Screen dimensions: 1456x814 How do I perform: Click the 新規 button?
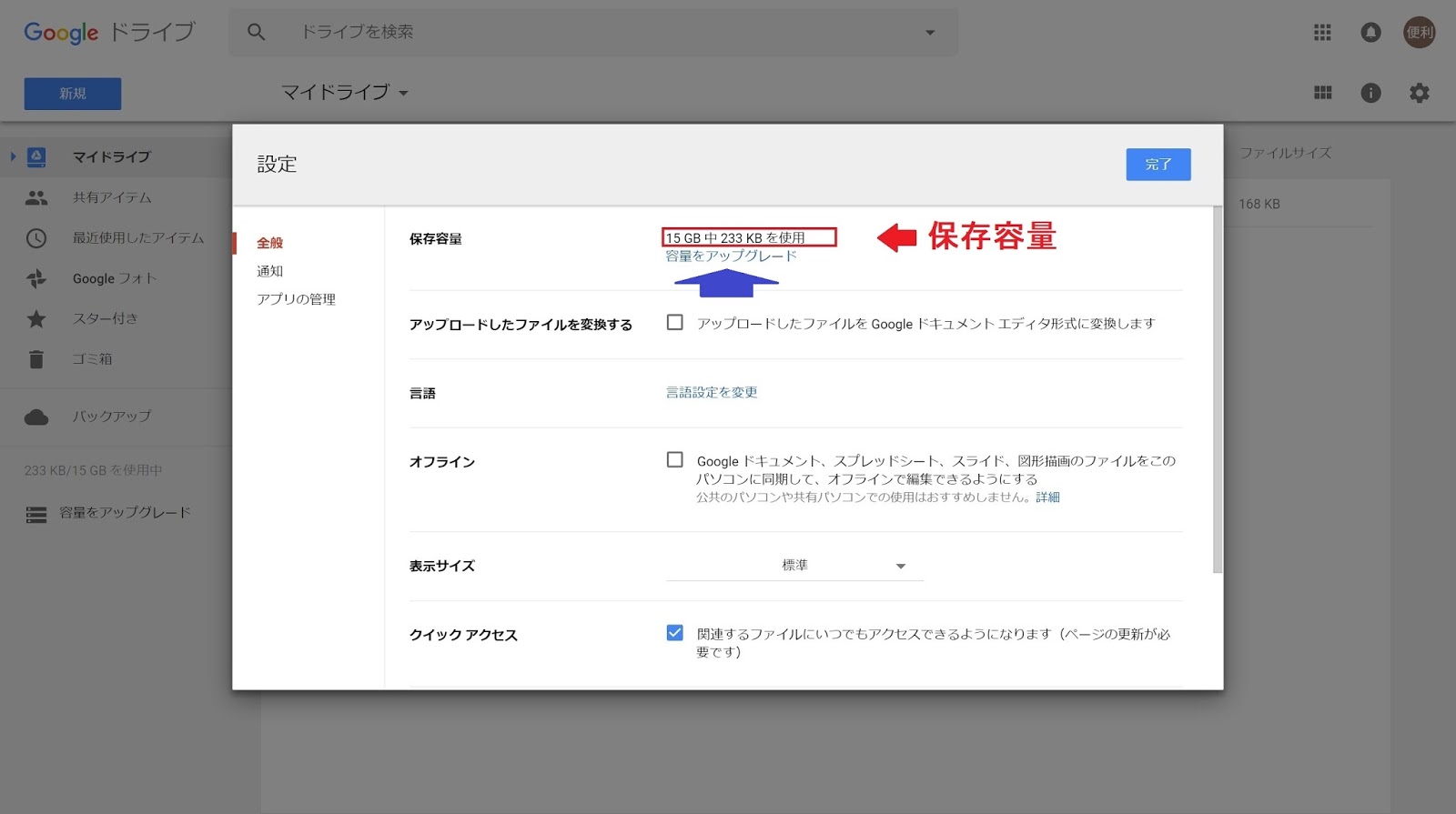click(x=73, y=94)
